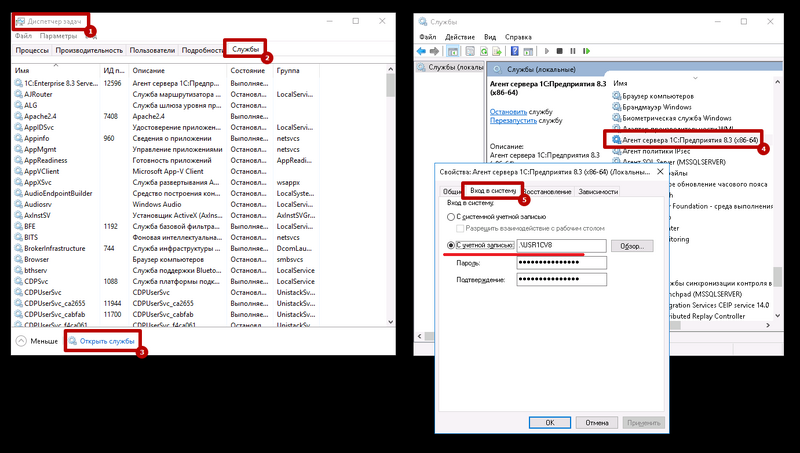Click the Отмена button in properties dialog
This screenshot has width=800, height=453.
[596, 423]
